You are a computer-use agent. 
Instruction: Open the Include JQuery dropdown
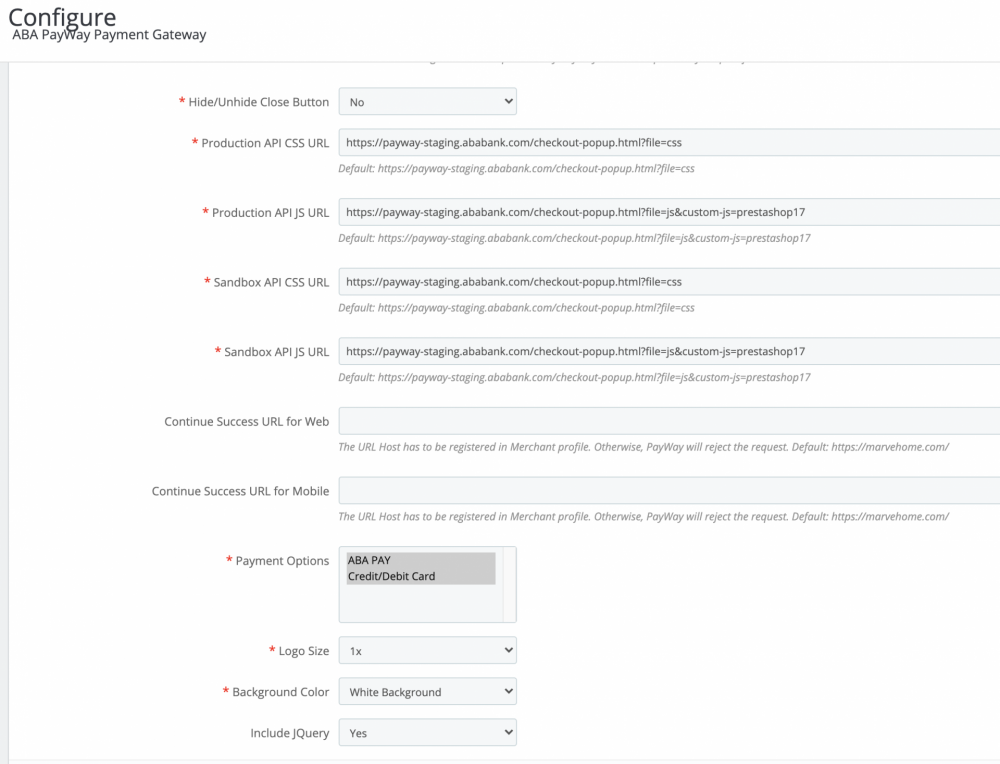[x=427, y=732]
